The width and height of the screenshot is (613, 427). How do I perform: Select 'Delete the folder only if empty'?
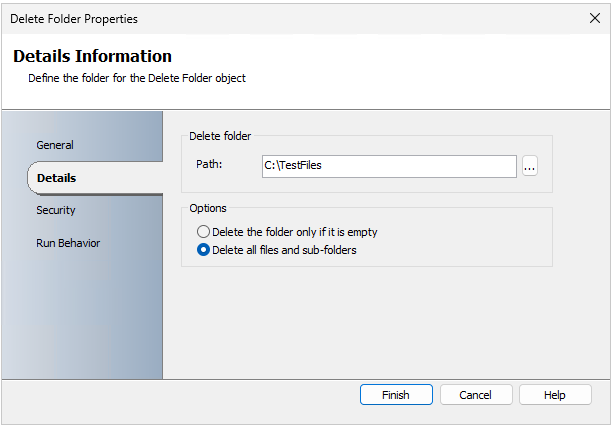(203, 232)
